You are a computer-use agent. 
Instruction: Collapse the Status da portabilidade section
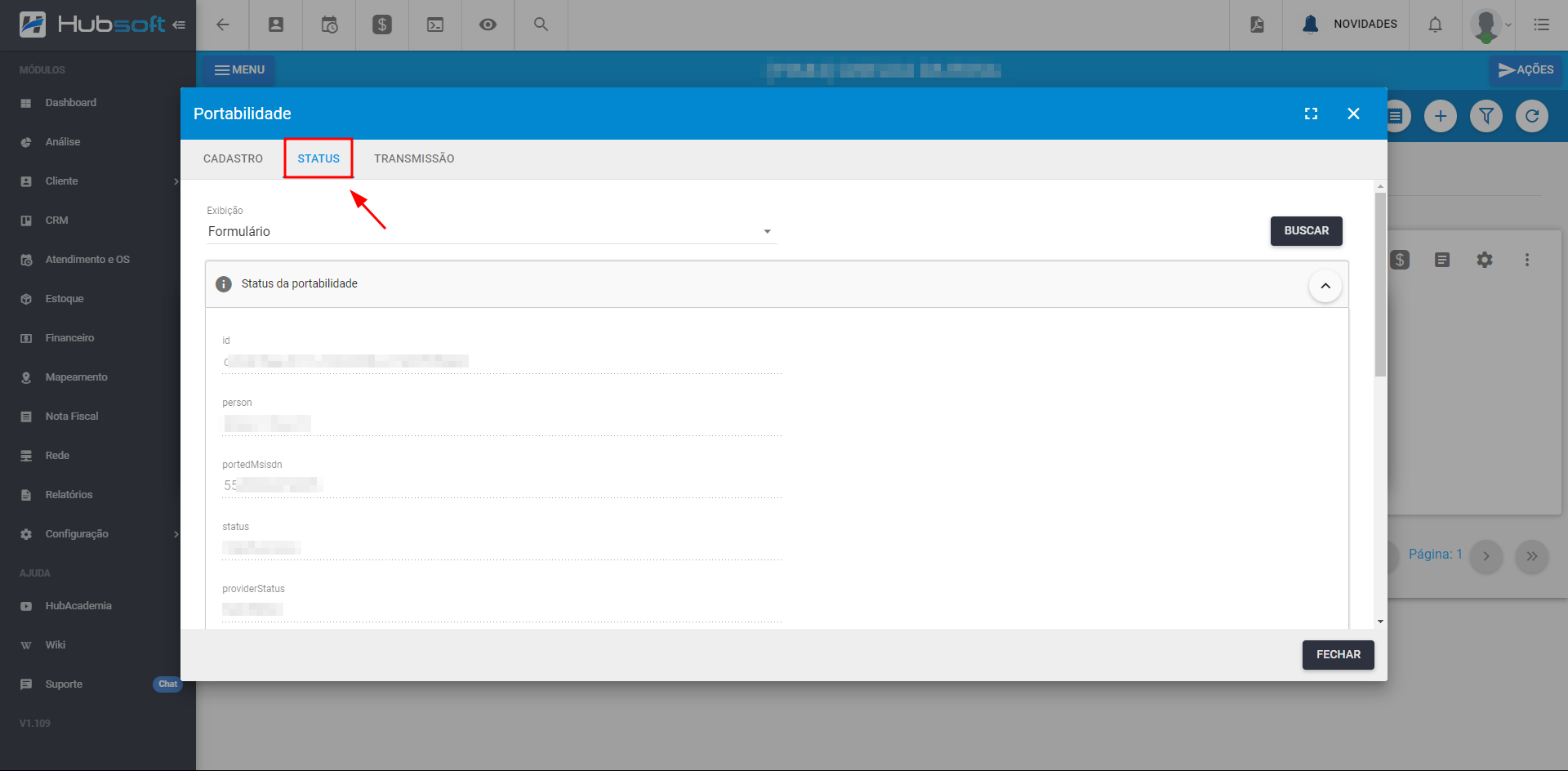(x=1325, y=286)
